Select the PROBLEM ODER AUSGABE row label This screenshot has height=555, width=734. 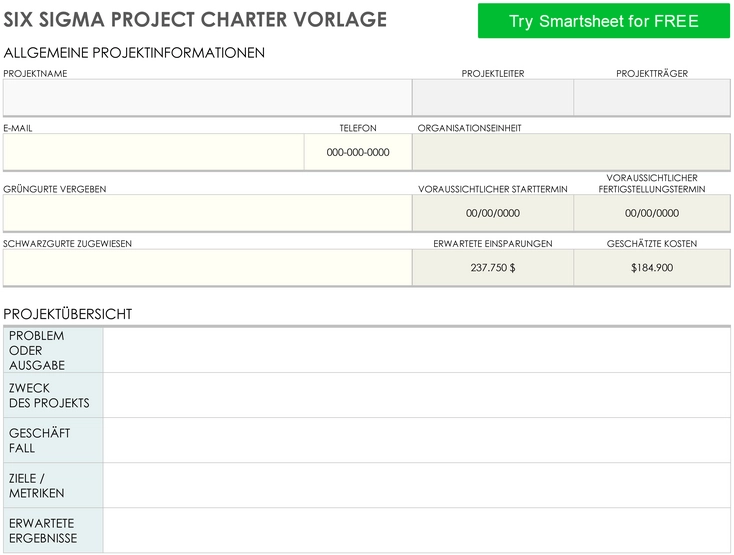(x=53, y=350)
